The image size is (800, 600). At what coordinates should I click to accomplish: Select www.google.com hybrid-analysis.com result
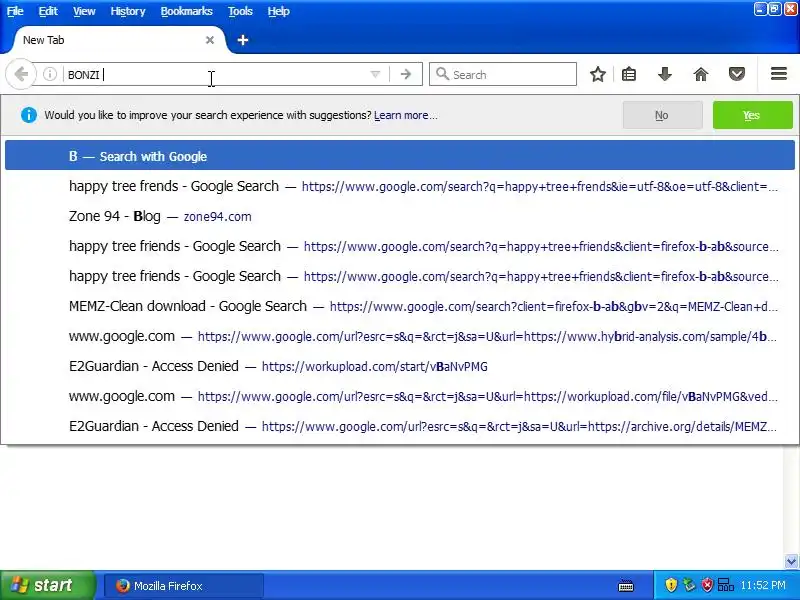click(x=399, y=336)
